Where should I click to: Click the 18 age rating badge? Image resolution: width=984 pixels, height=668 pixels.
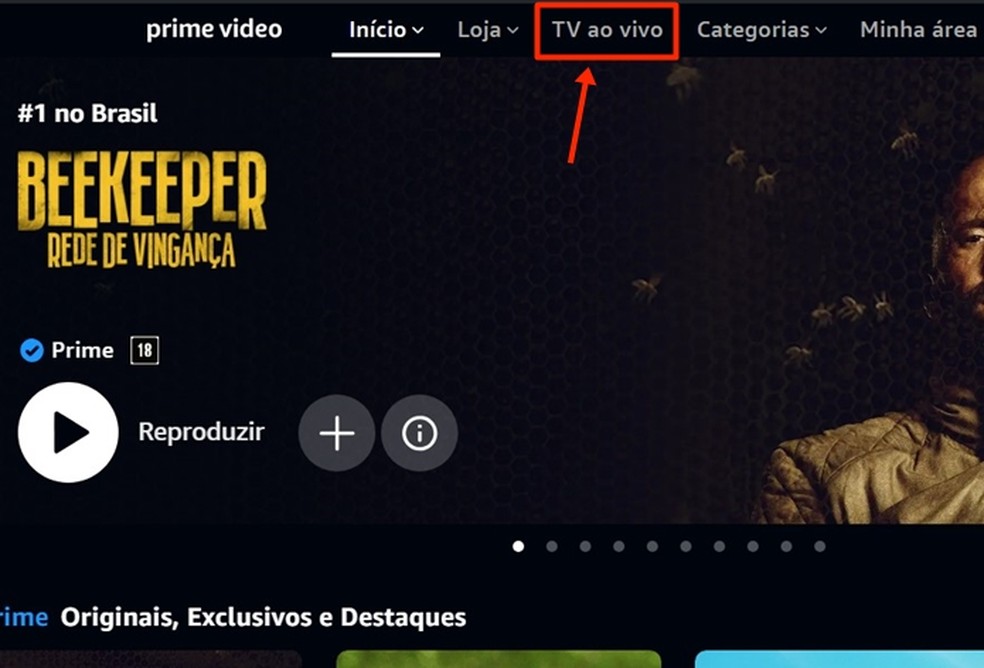pyautogui.click(x=144, y=350)
